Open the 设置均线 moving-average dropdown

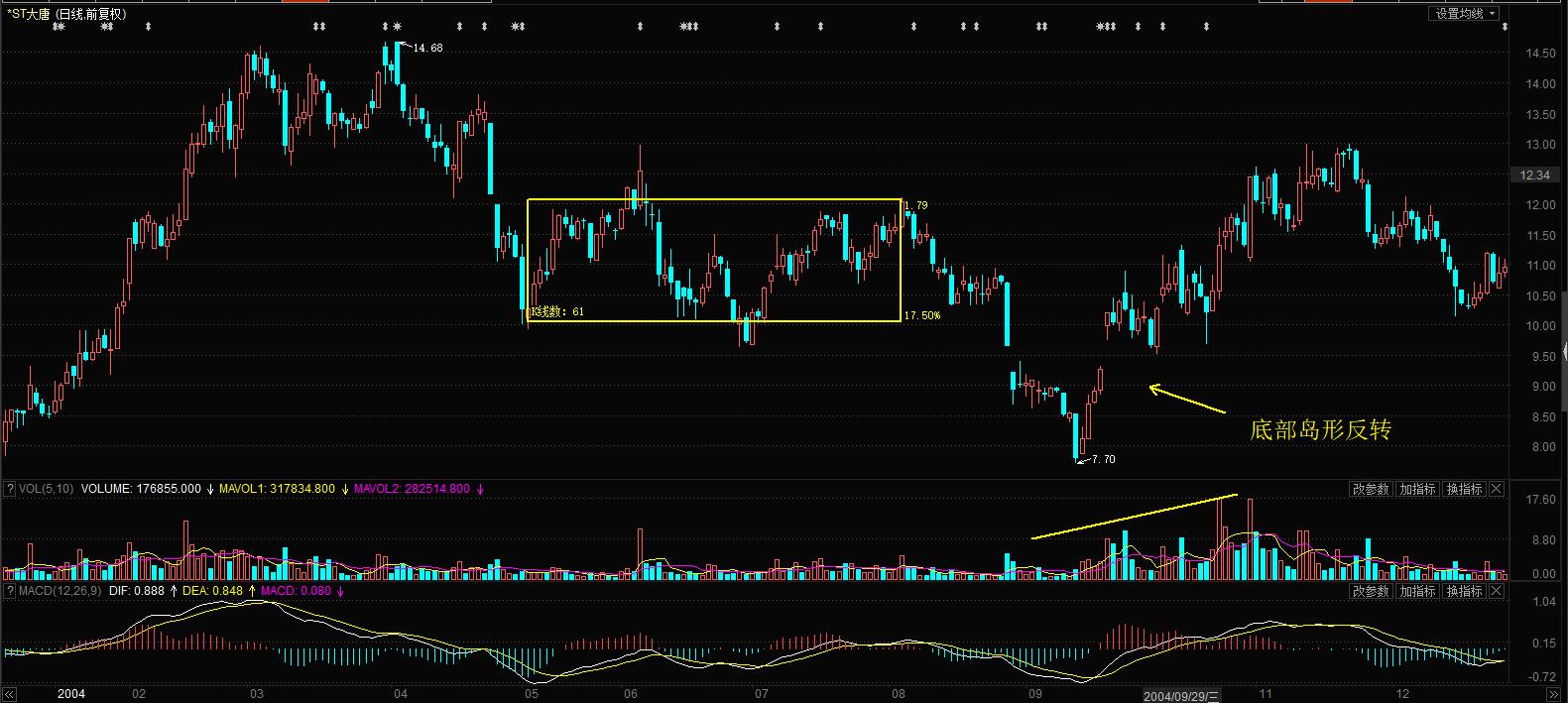pos(1466,14)
